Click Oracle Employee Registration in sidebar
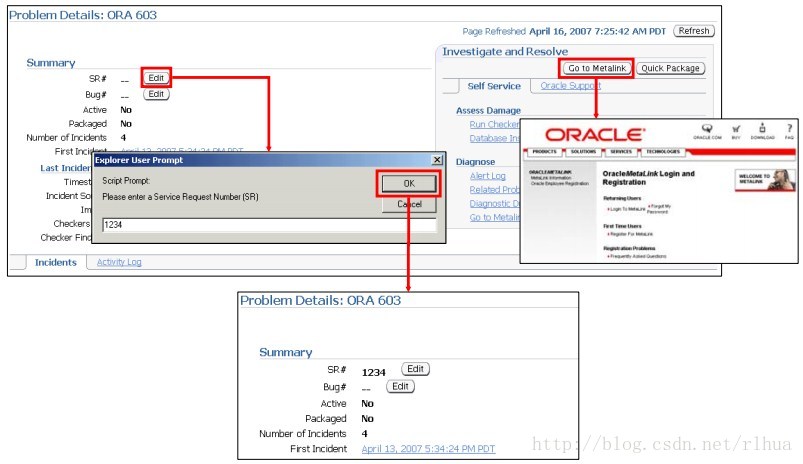This screenshot has height=464, width=803. pos(559,183)
